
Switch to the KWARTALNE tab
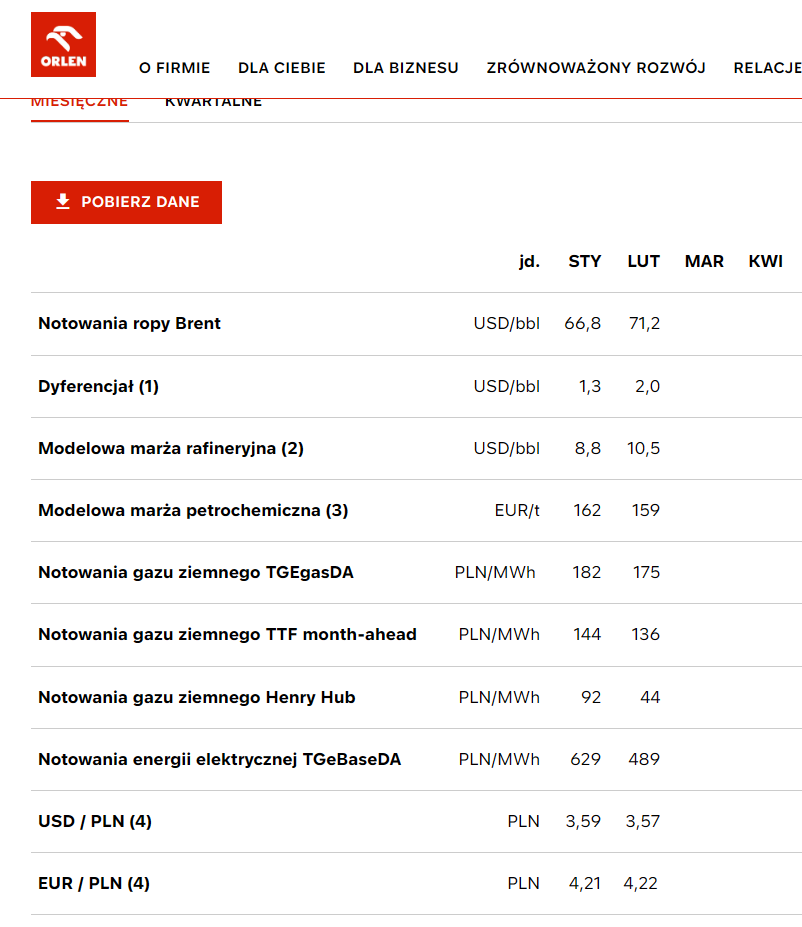click(213, 104)
